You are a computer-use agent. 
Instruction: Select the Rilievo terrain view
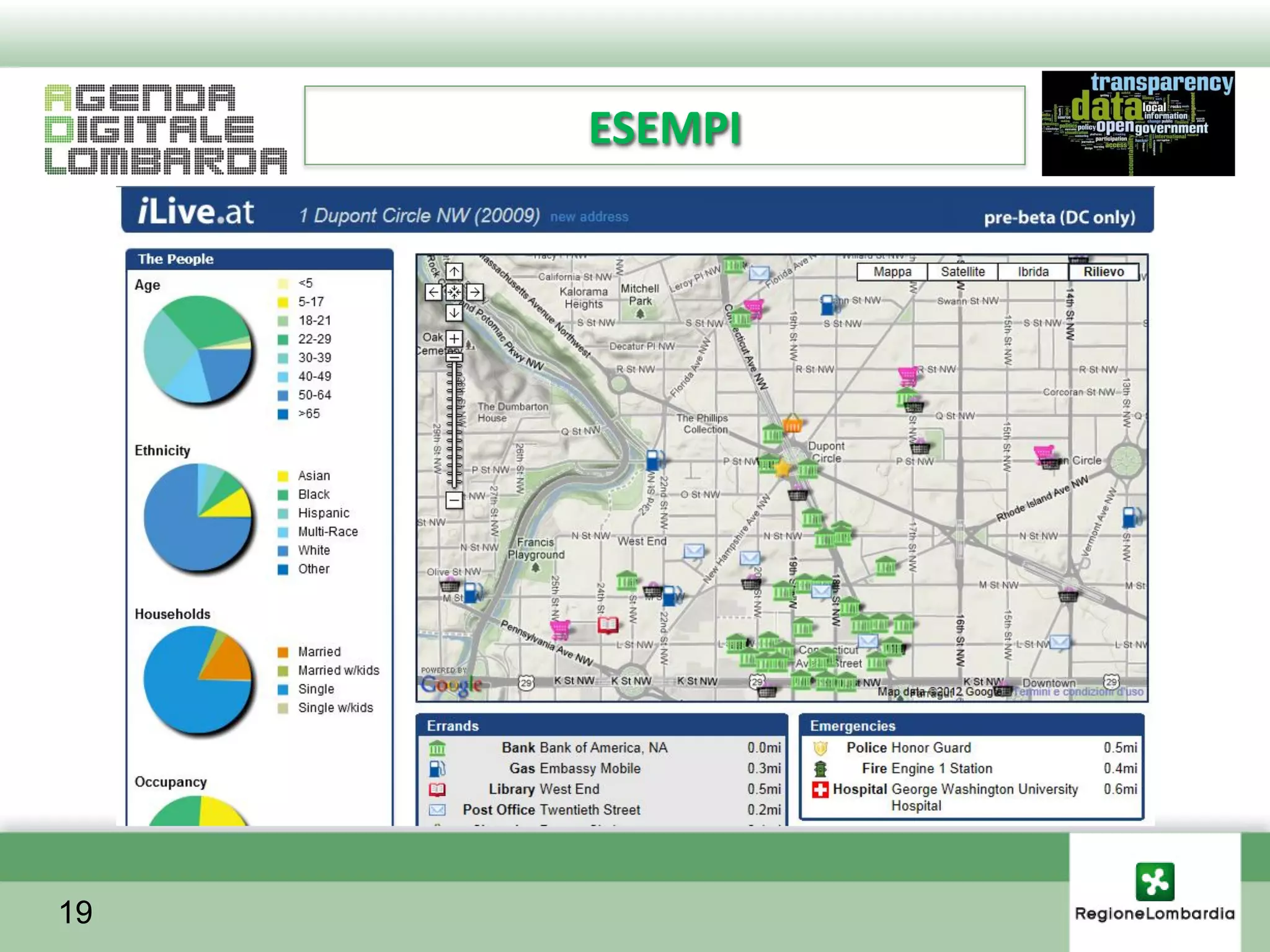[1103, 271]
